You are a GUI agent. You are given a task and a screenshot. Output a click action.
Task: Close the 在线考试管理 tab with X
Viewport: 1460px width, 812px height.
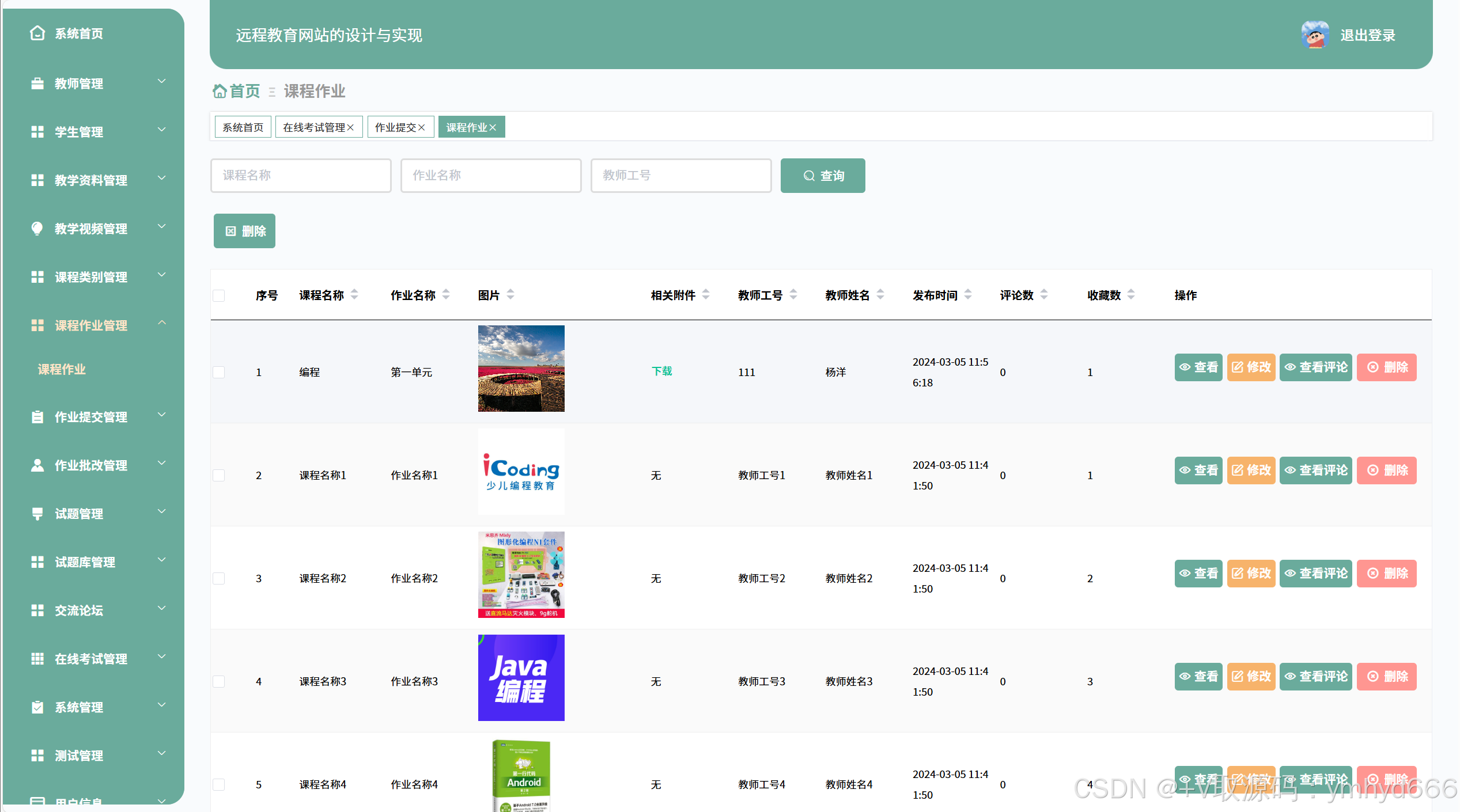click(x=350, y=127)
